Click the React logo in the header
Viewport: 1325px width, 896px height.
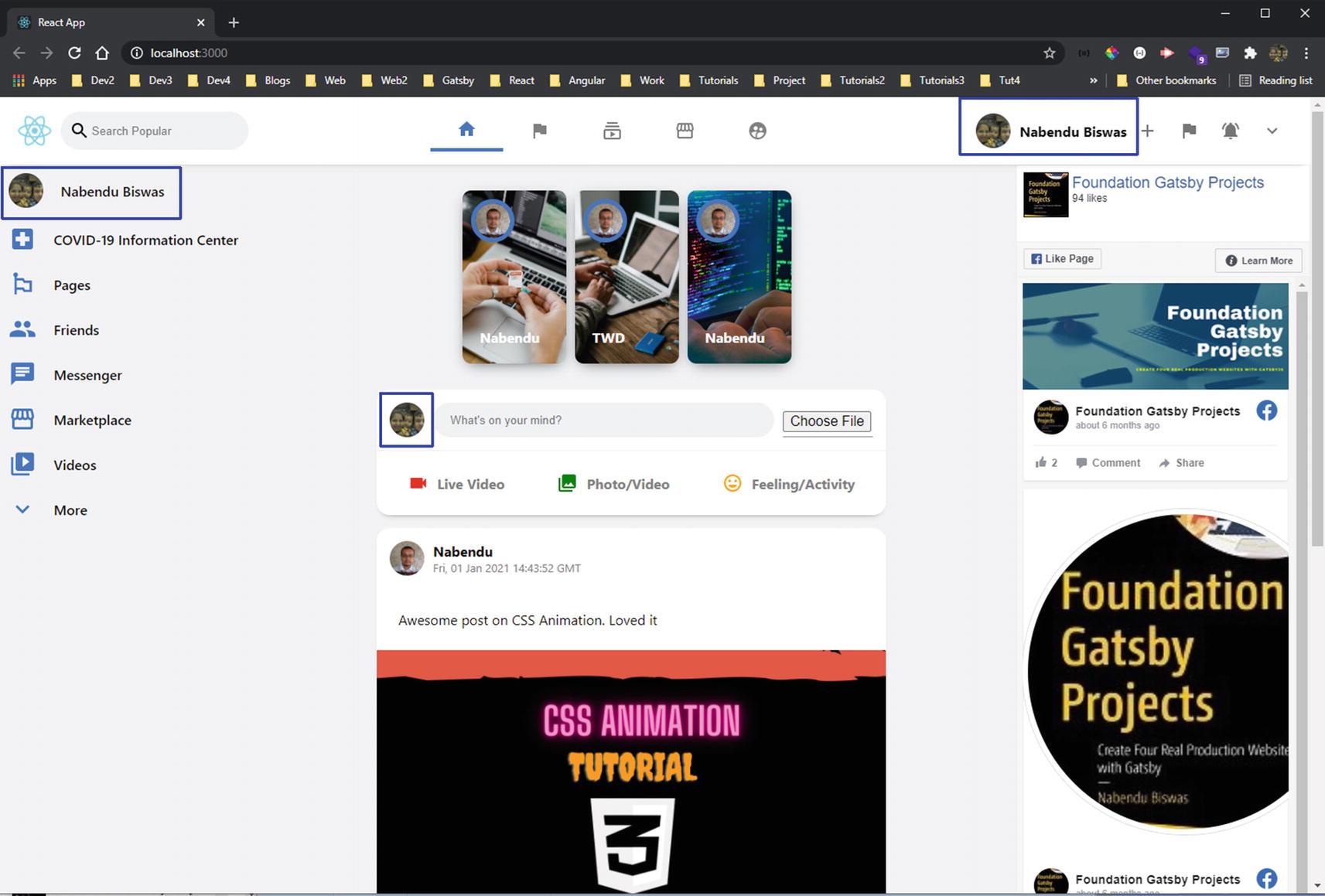click(x=34, y=131)
